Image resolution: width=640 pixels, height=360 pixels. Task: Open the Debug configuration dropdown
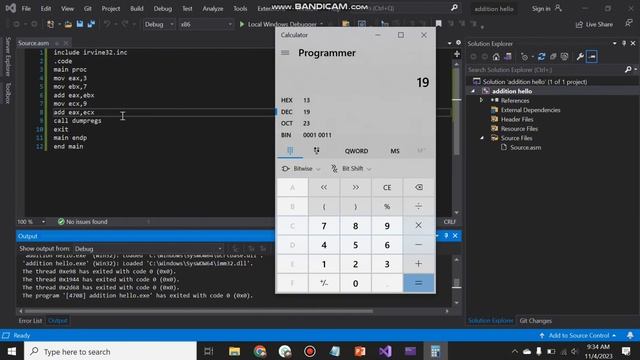click(x=159, y=24)
